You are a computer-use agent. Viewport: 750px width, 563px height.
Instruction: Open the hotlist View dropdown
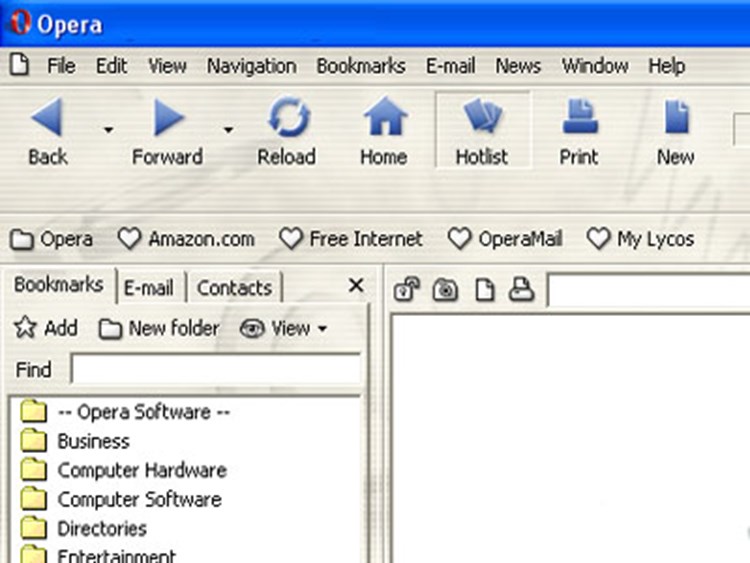(284, 329)
